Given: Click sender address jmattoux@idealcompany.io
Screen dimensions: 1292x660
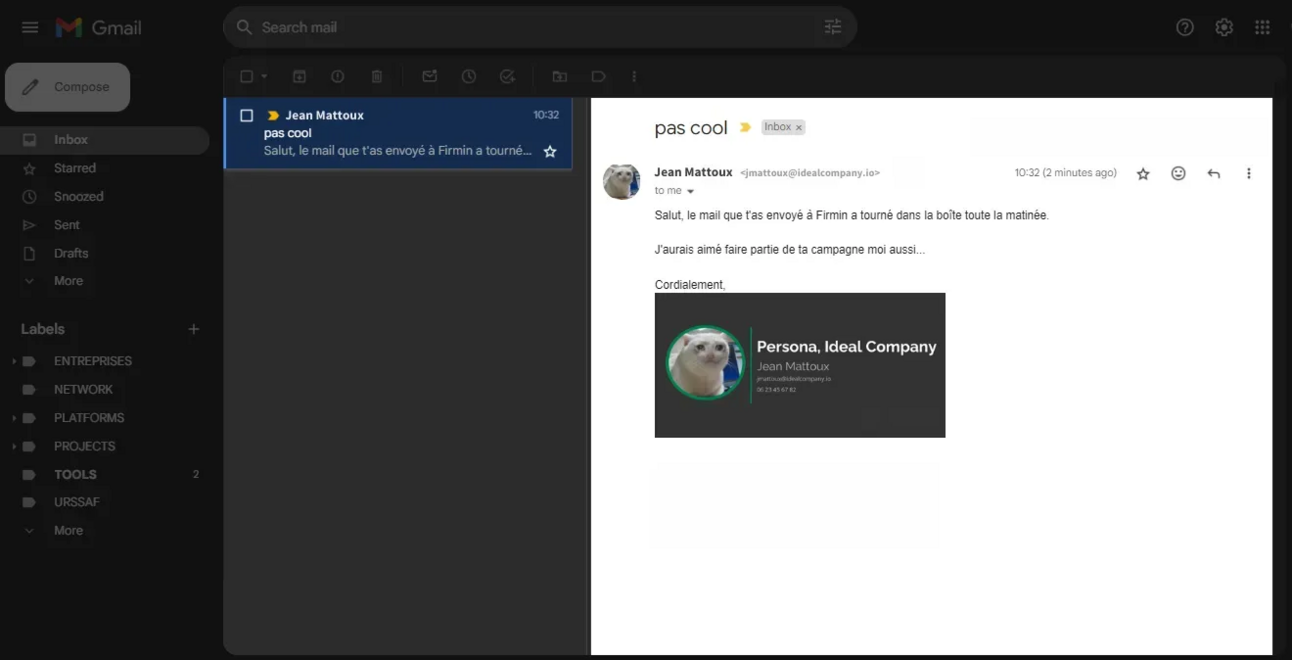Looking at the screenshot, I should pos(810,173).
